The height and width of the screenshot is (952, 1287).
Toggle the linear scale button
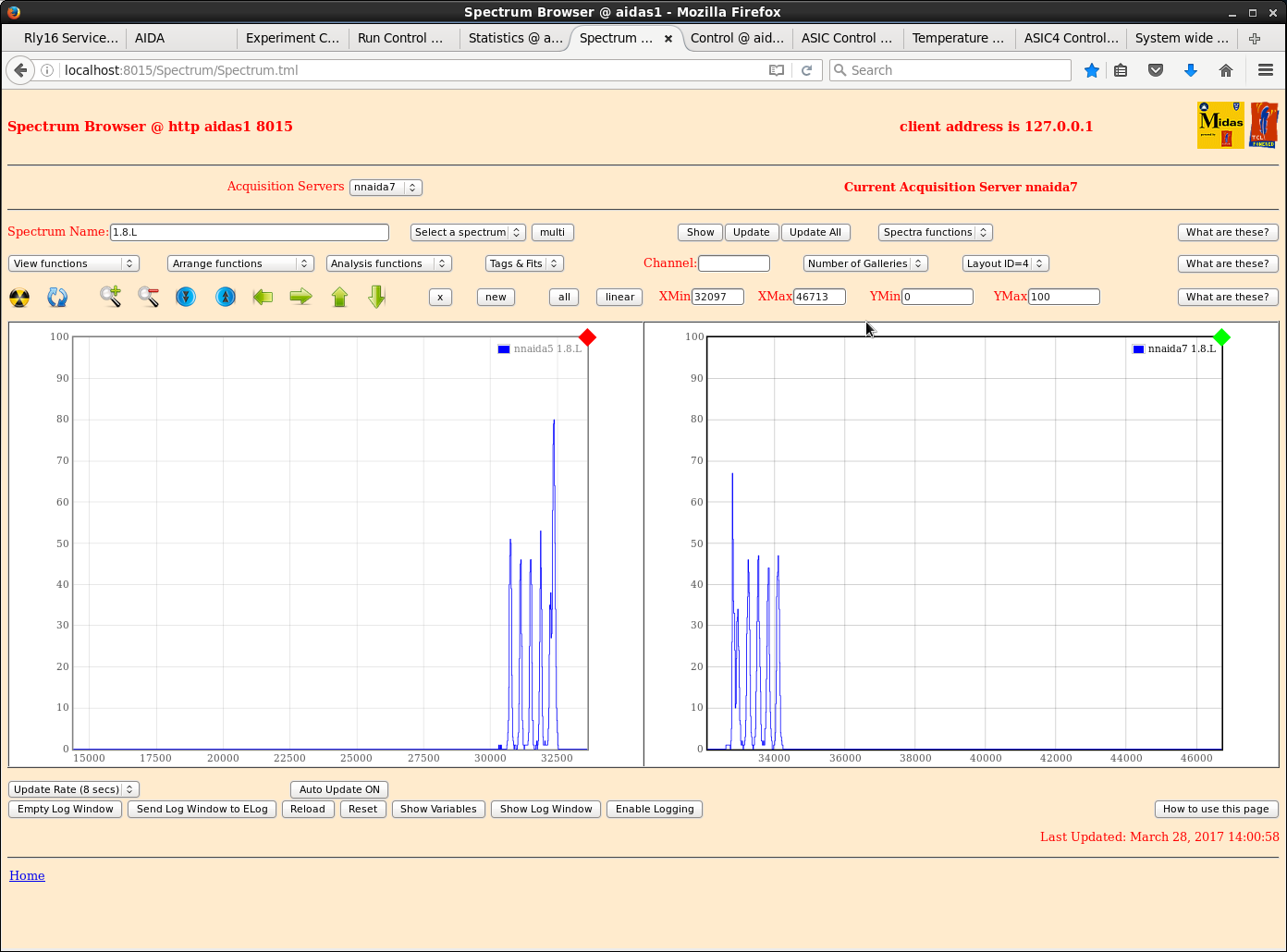coord(619,297)
